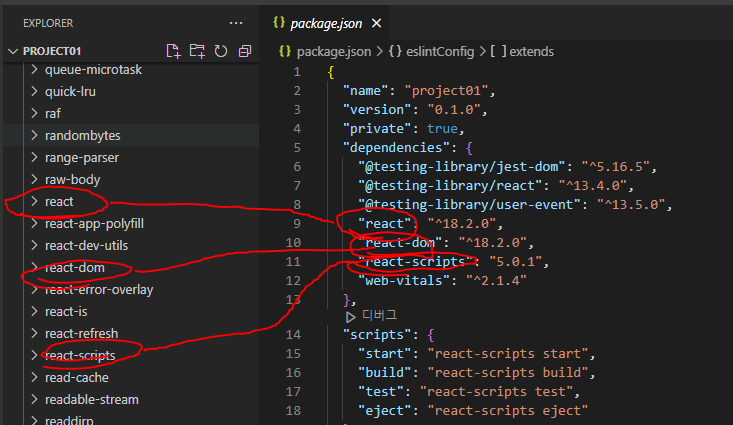Click "web-vitals" dependency key
The width and height of the screenshot is (733, 425).
click(404, 281)
